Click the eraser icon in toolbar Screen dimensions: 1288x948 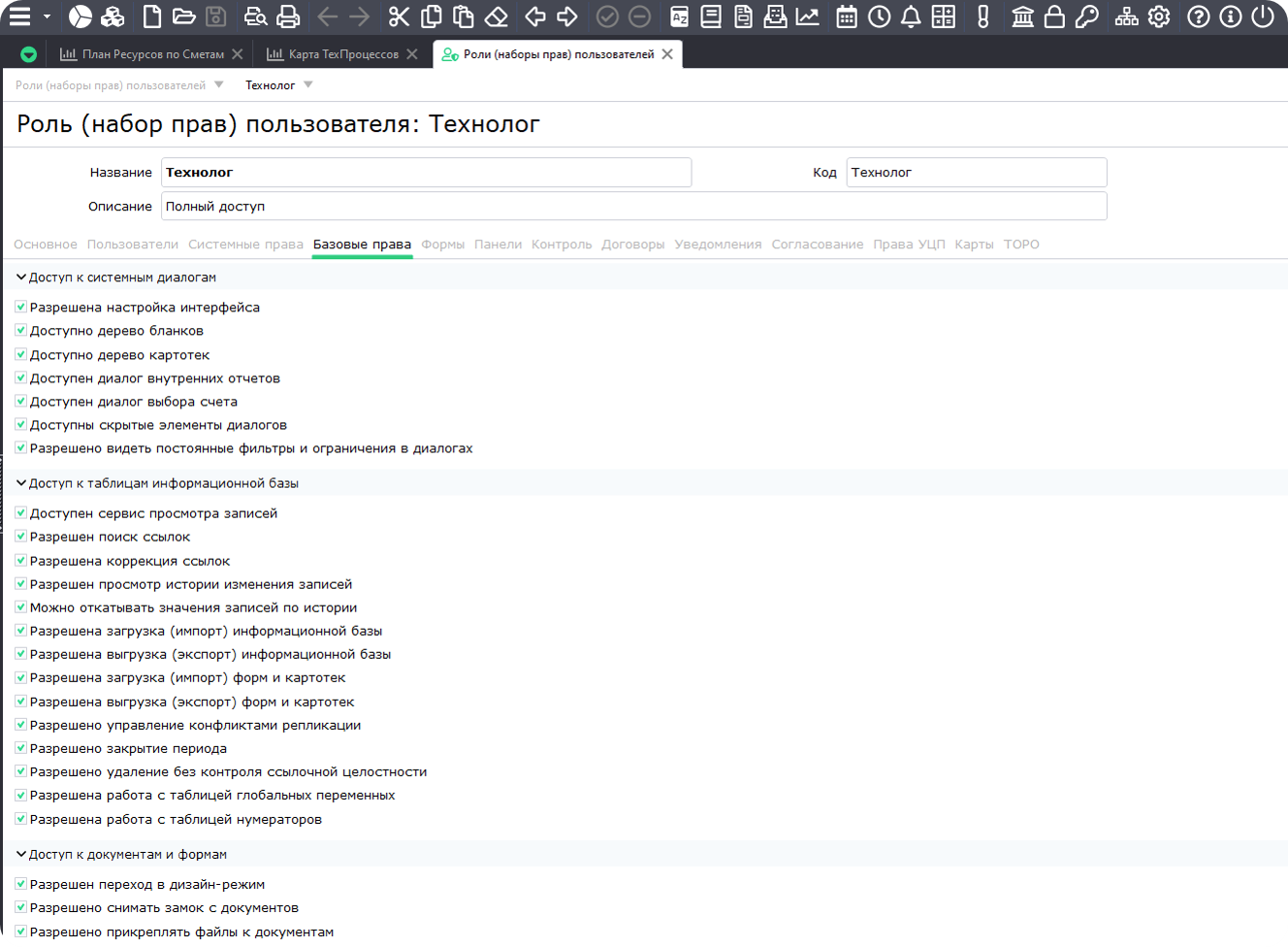(496, 16)
